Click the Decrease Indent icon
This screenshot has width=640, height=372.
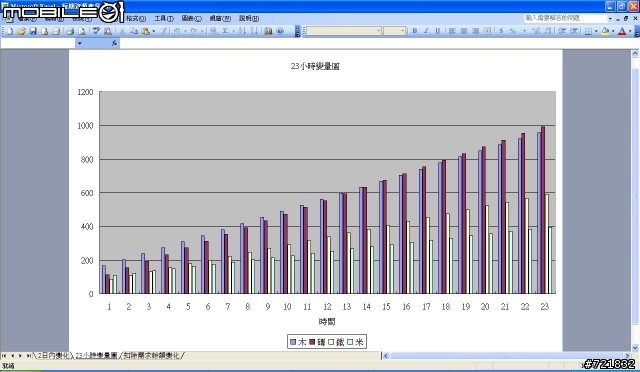(x=562, y=31)
